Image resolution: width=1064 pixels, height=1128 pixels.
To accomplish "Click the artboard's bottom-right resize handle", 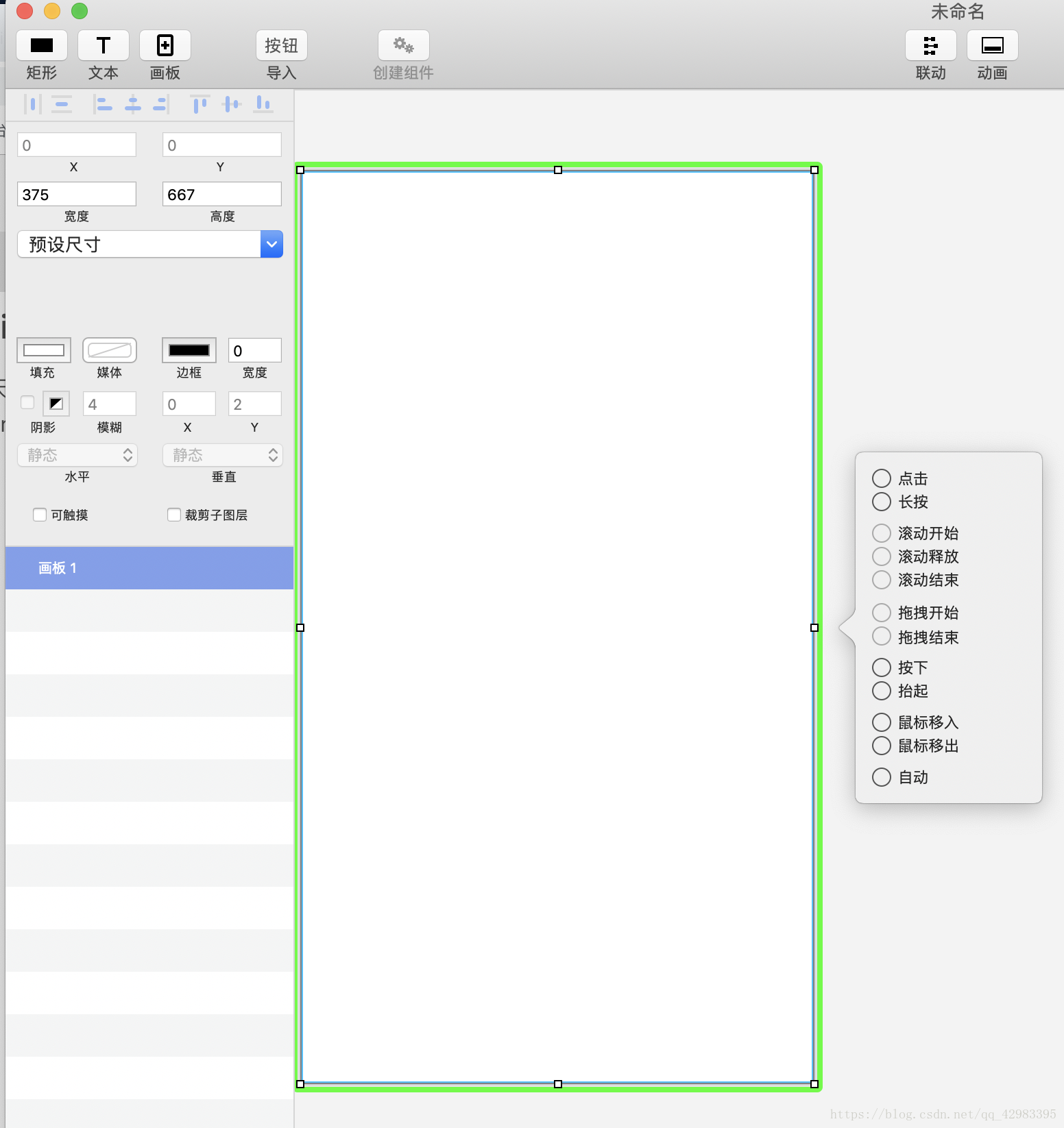I will click(814, 1084).
